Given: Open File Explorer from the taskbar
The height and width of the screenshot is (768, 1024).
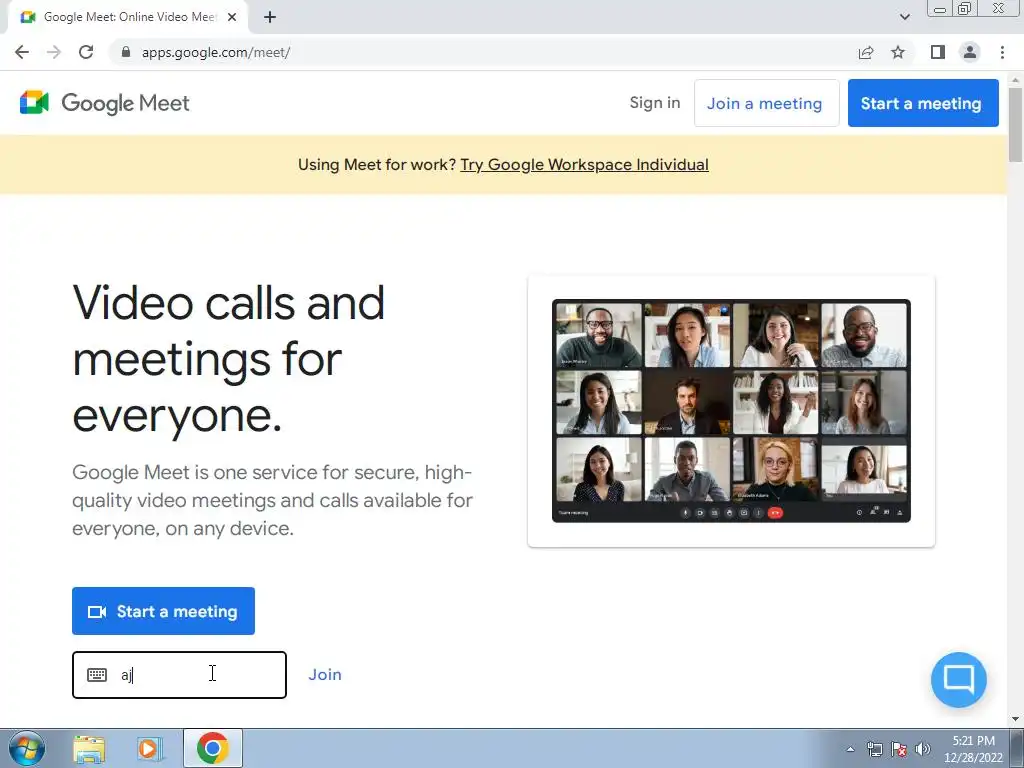Looking at the screenshot, I should pos(89,748).
